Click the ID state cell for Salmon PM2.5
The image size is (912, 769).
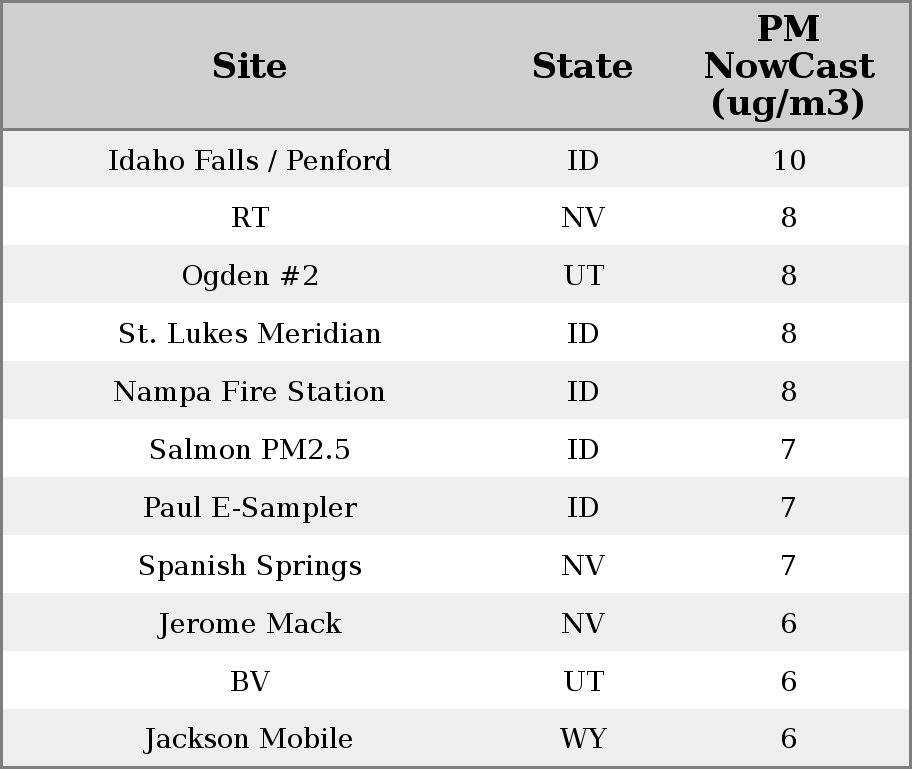pyautogui.click(x=582, y=450)
